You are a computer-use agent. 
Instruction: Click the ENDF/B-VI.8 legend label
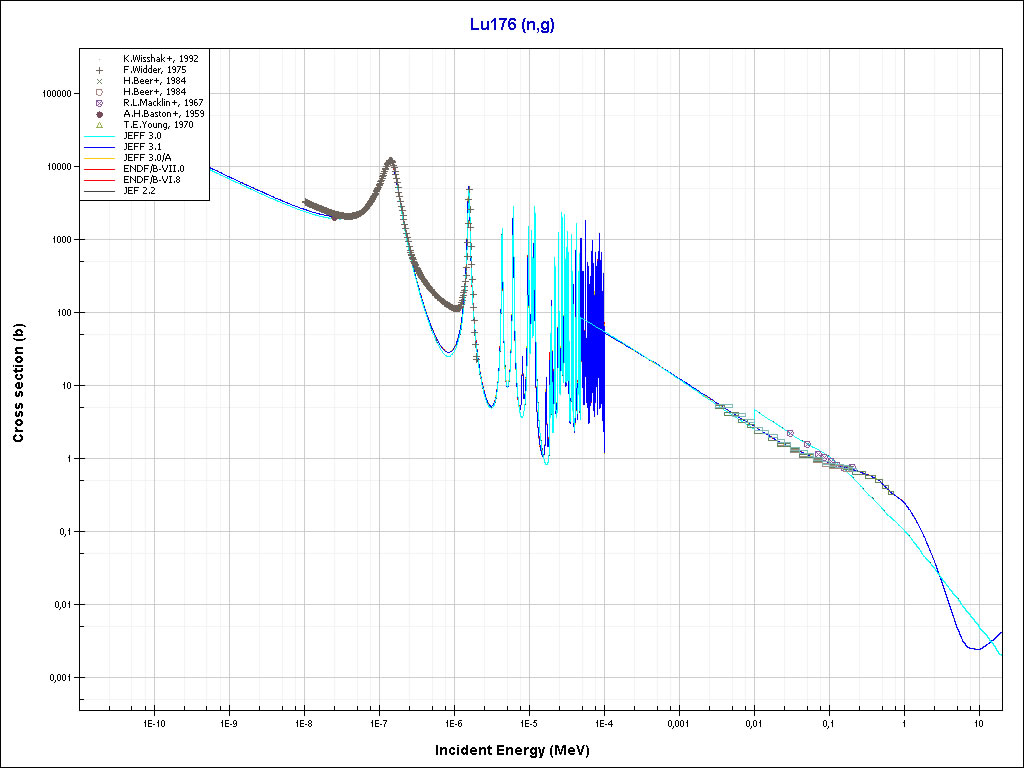click(153, 179)
